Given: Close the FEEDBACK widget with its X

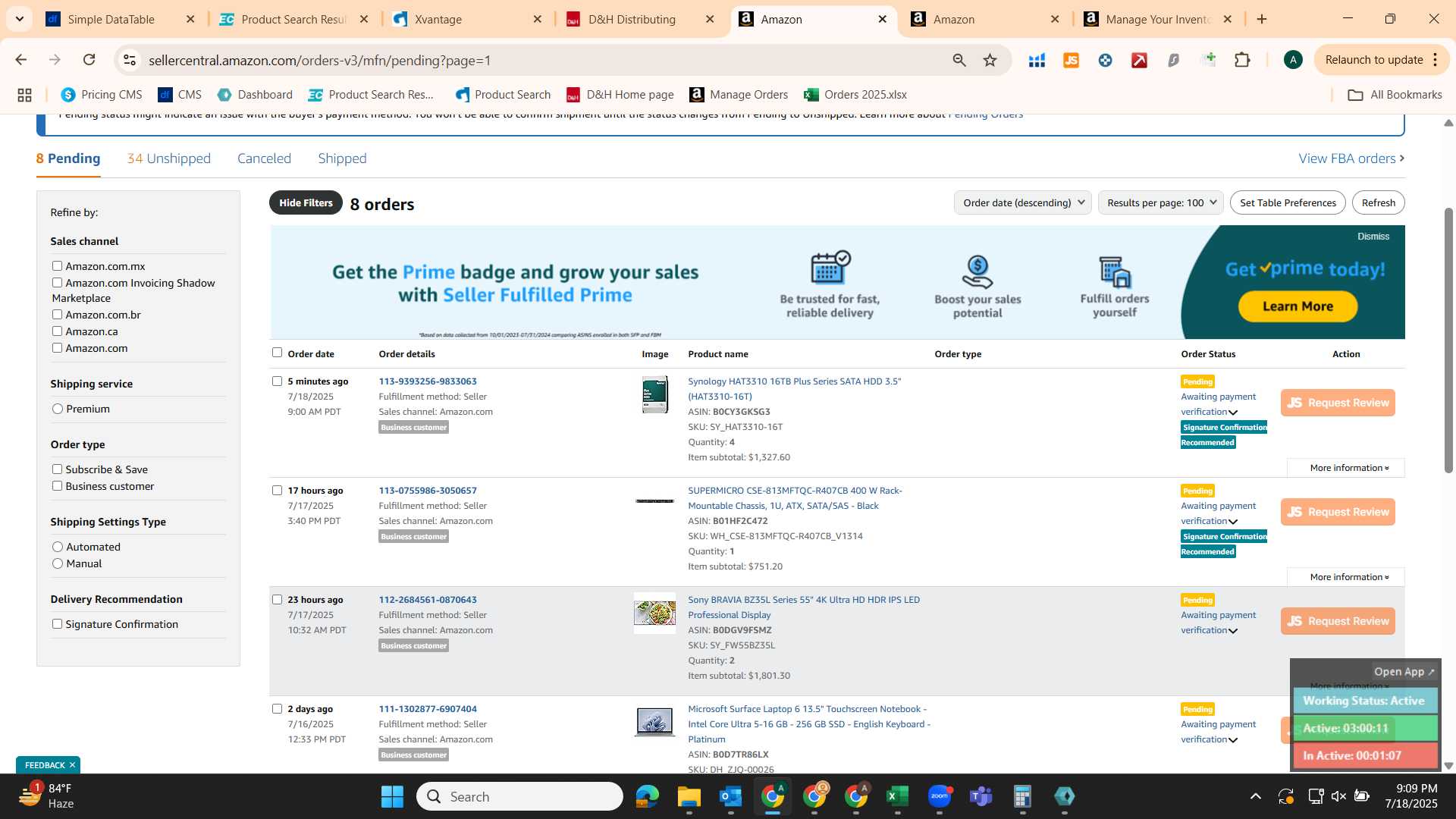Looking at the screenshot, I should click(72, 765).
